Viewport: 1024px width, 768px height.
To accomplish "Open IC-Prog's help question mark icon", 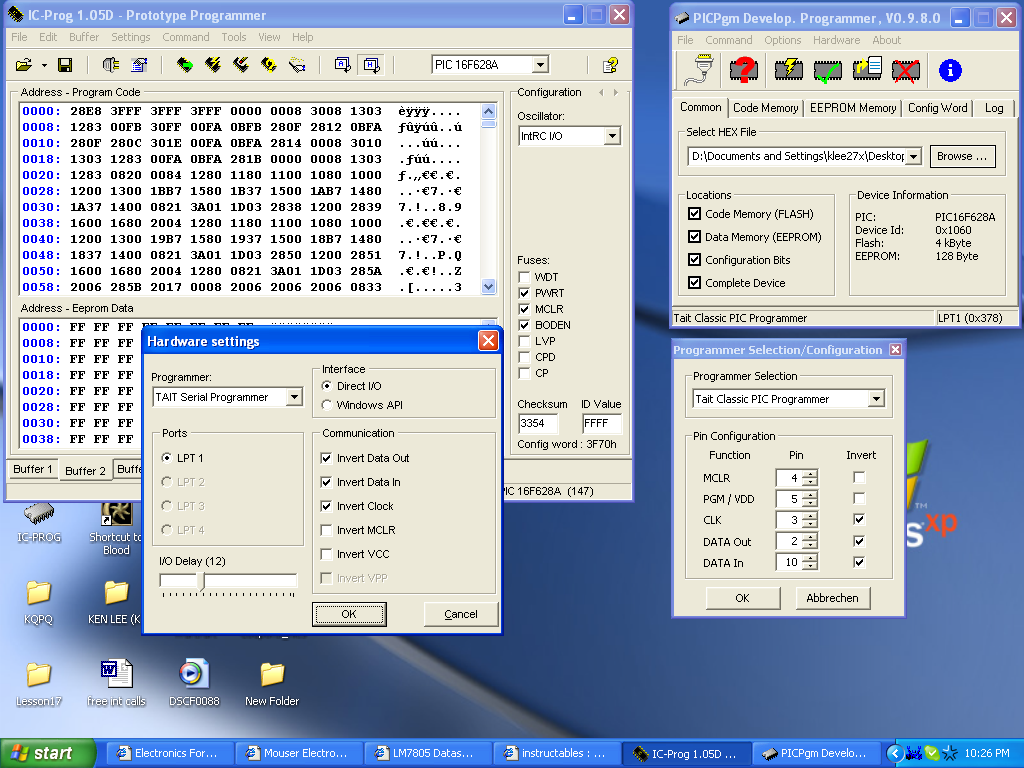I will click(x=611, y=65).
